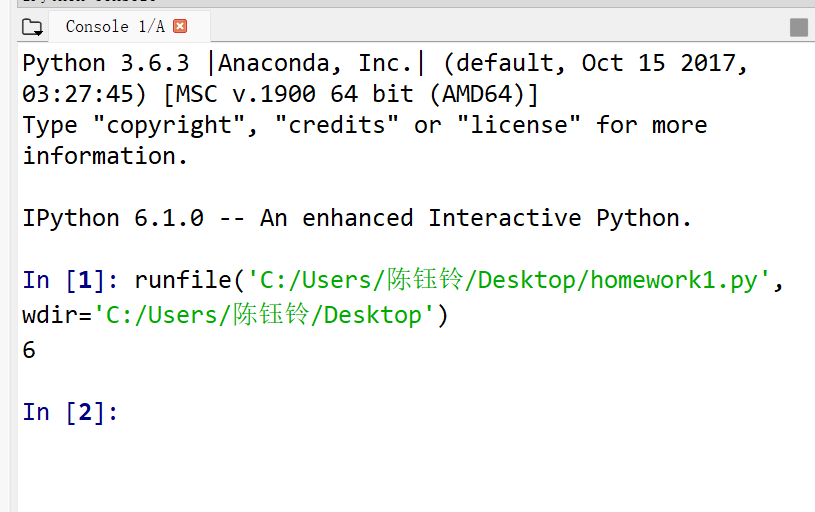Click the wdir= argument text
The image size is (815, 512).
point(57,315)
